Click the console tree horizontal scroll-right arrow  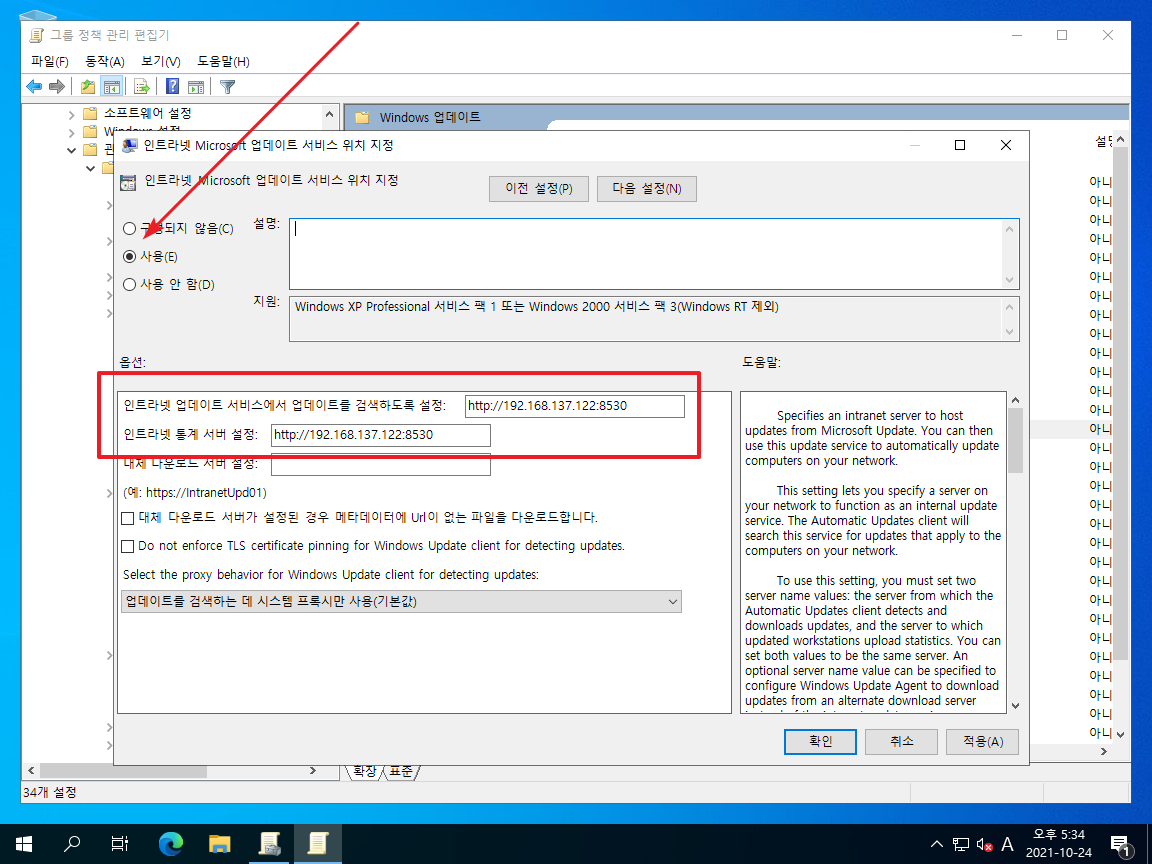pyautogui.click(x=313, y=771)
